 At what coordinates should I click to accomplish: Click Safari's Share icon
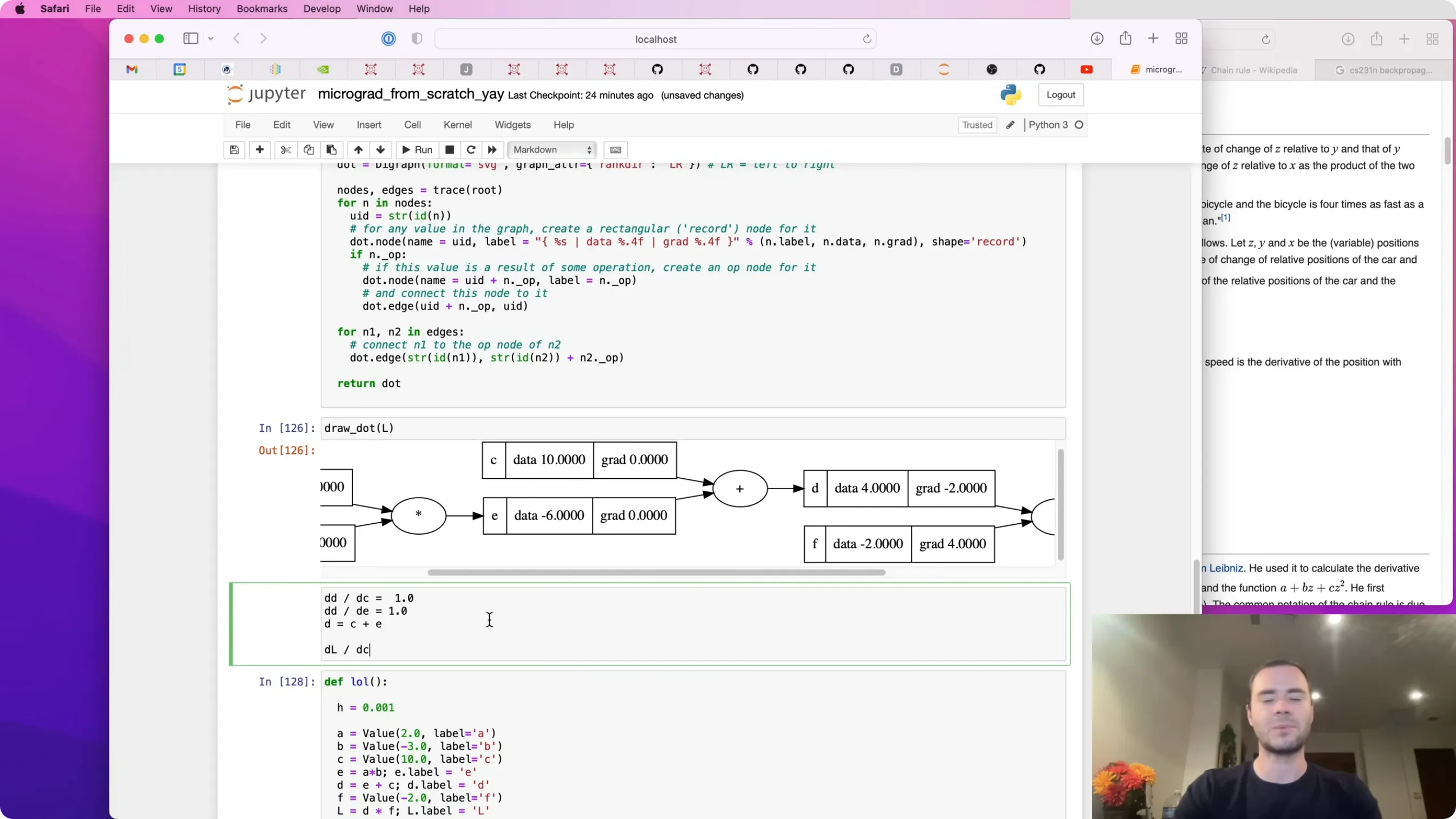[x=1126, y=38]
